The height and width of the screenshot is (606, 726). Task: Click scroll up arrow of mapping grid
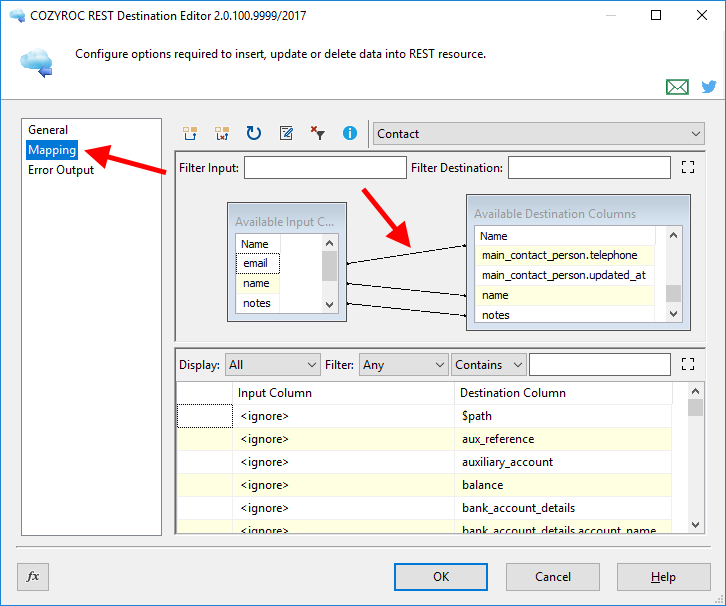695,391
